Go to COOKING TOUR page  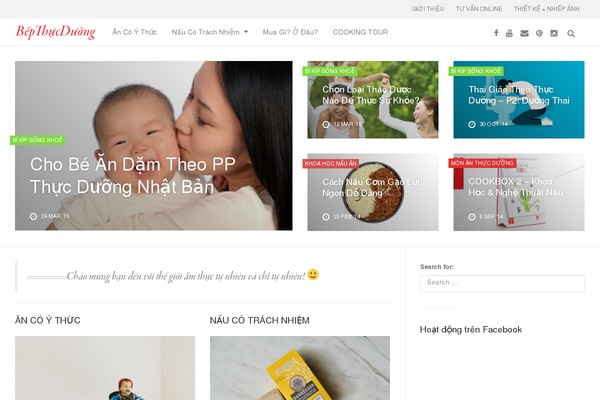coord(360,32)
